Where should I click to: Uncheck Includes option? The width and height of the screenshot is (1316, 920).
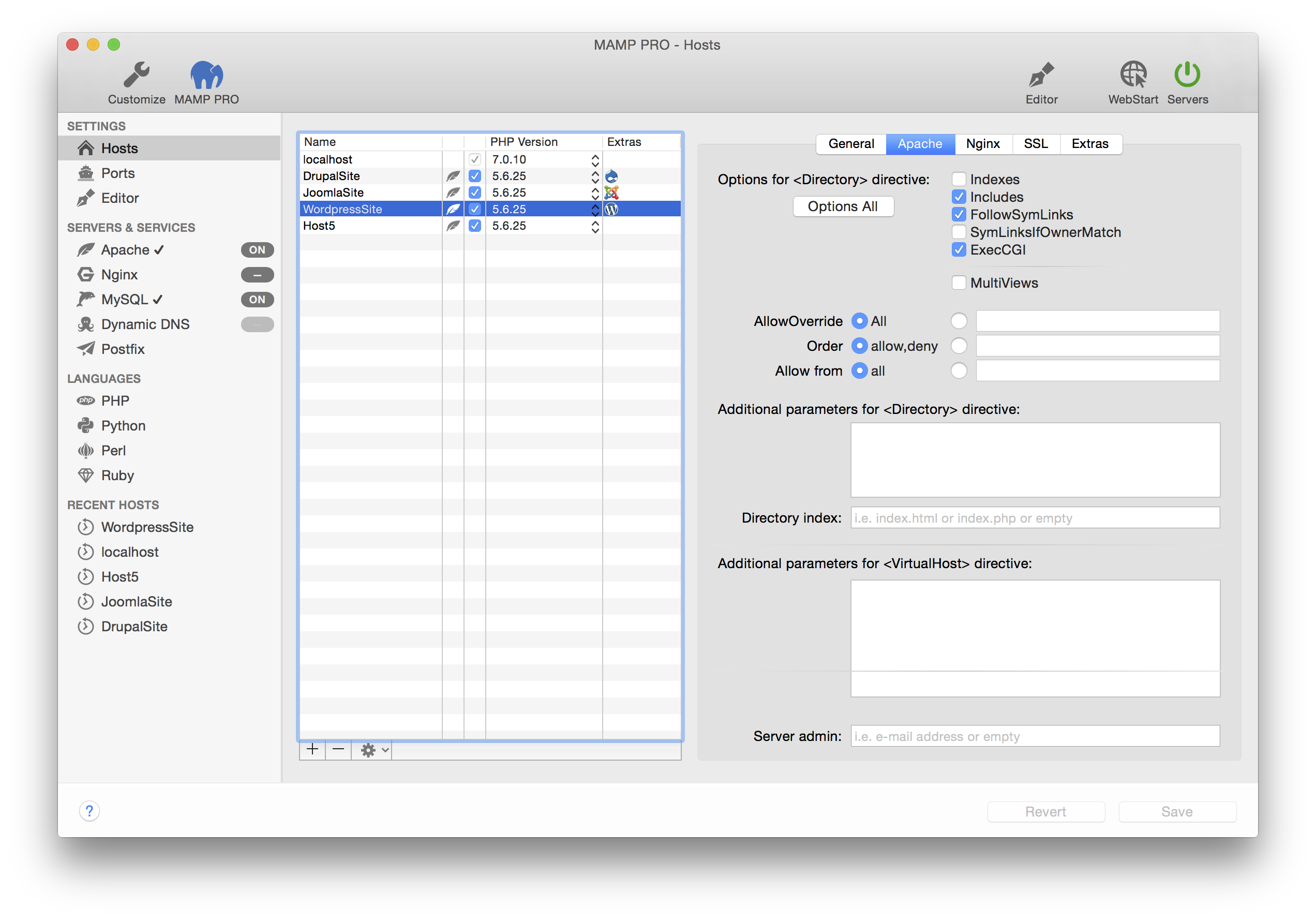coord(959,197)
